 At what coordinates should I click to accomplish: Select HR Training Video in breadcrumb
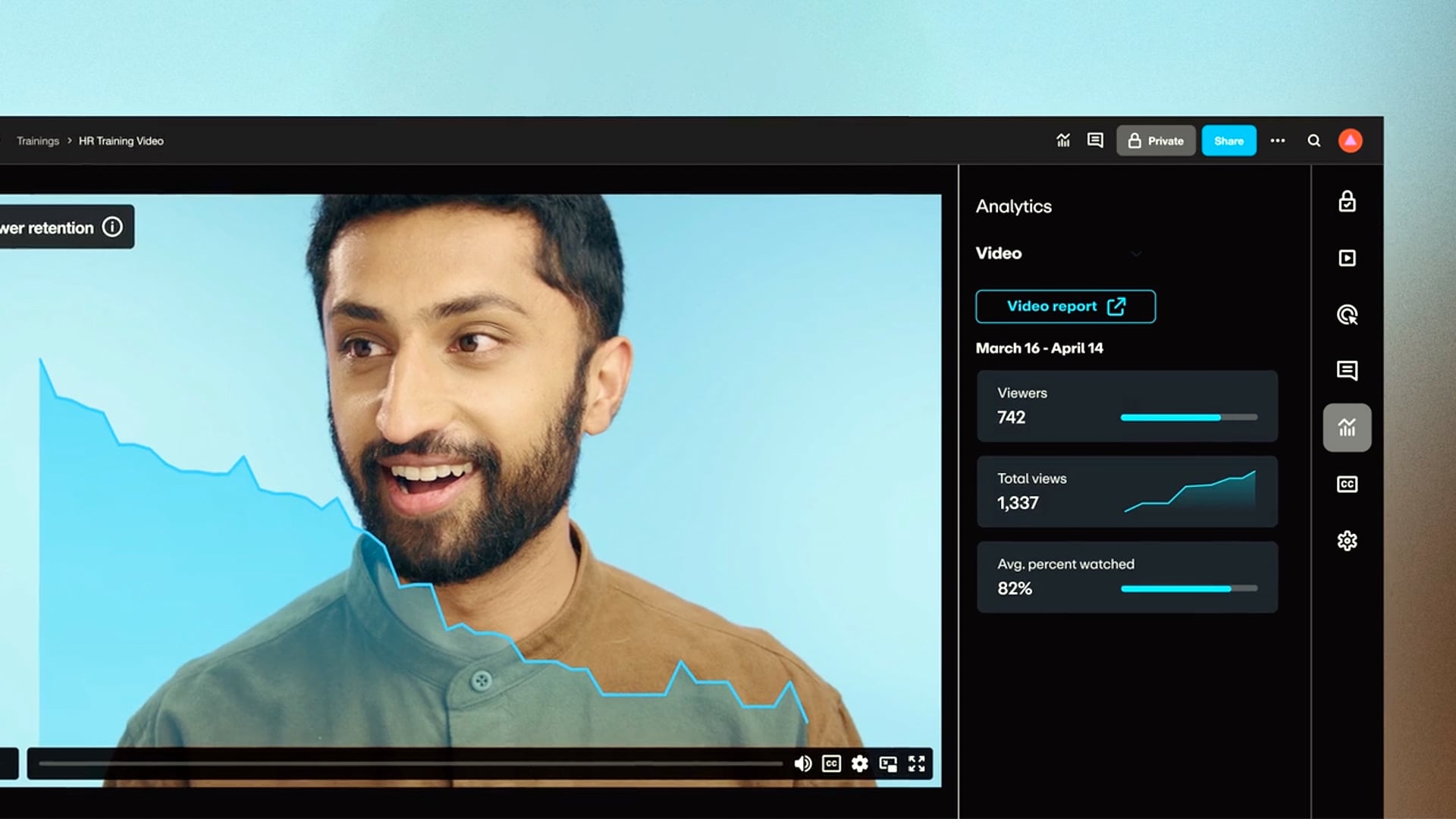click(x=120, y=140)
